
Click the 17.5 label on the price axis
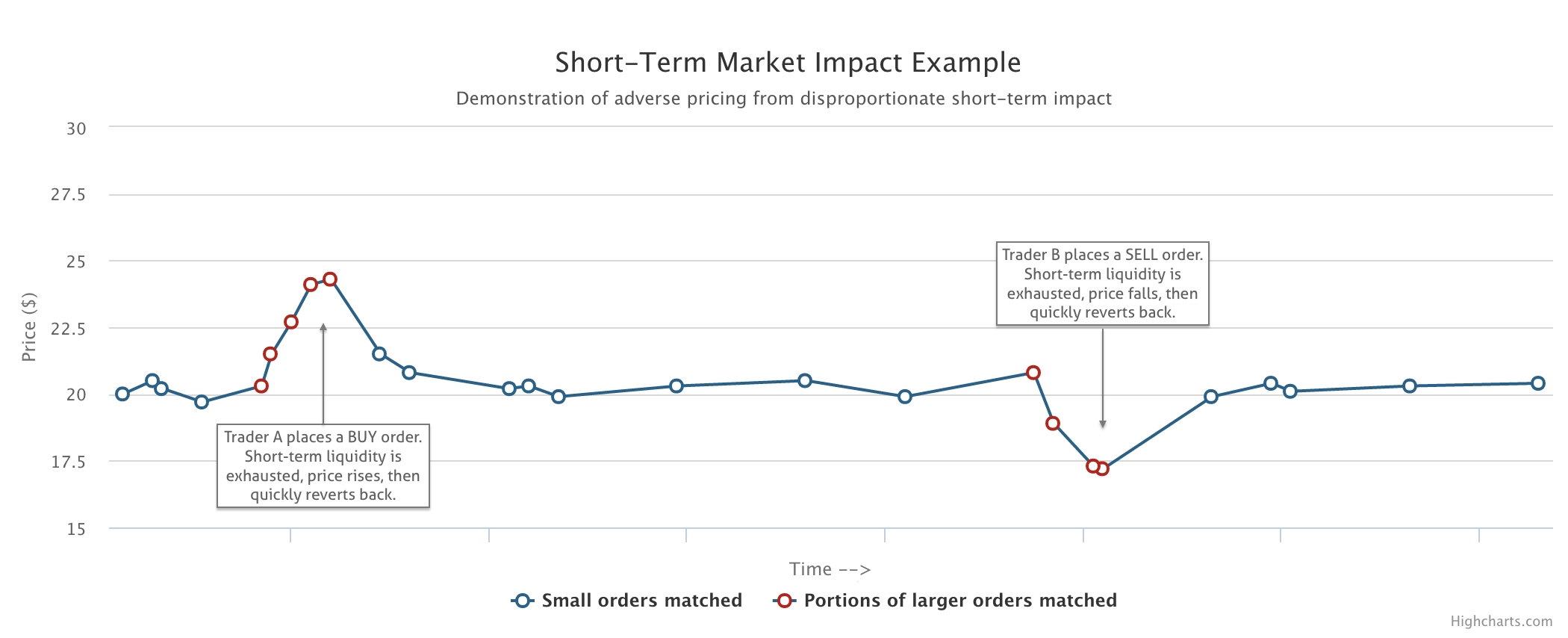(69, 462)
